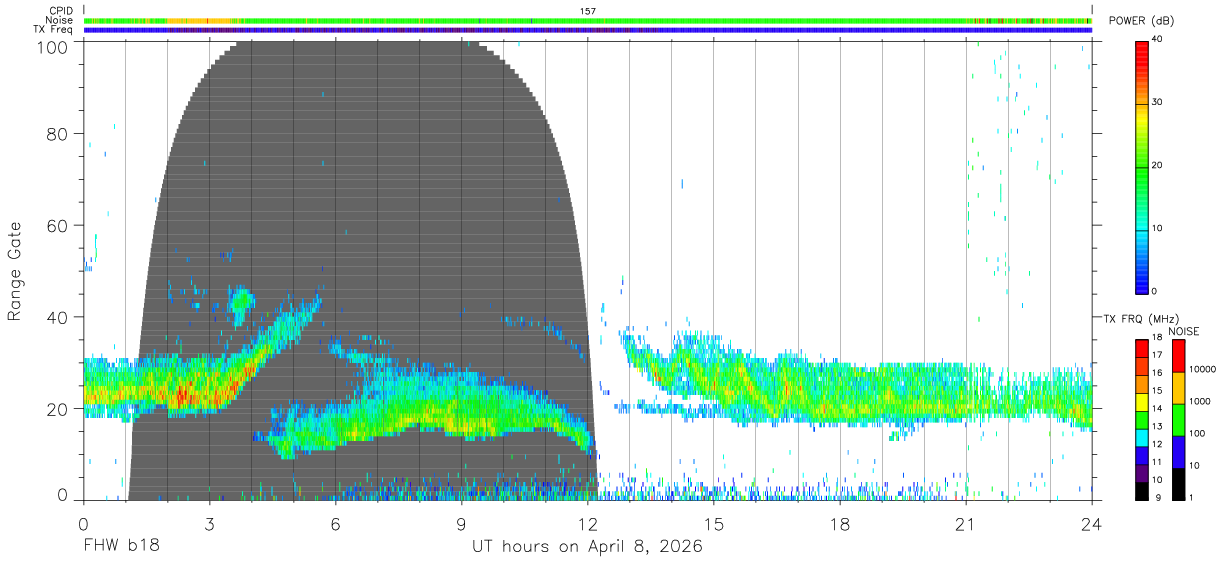Click the 'FHW b18' radar label
The width and height of the screenshot is (1228, 567).
(x=121, y=547)
